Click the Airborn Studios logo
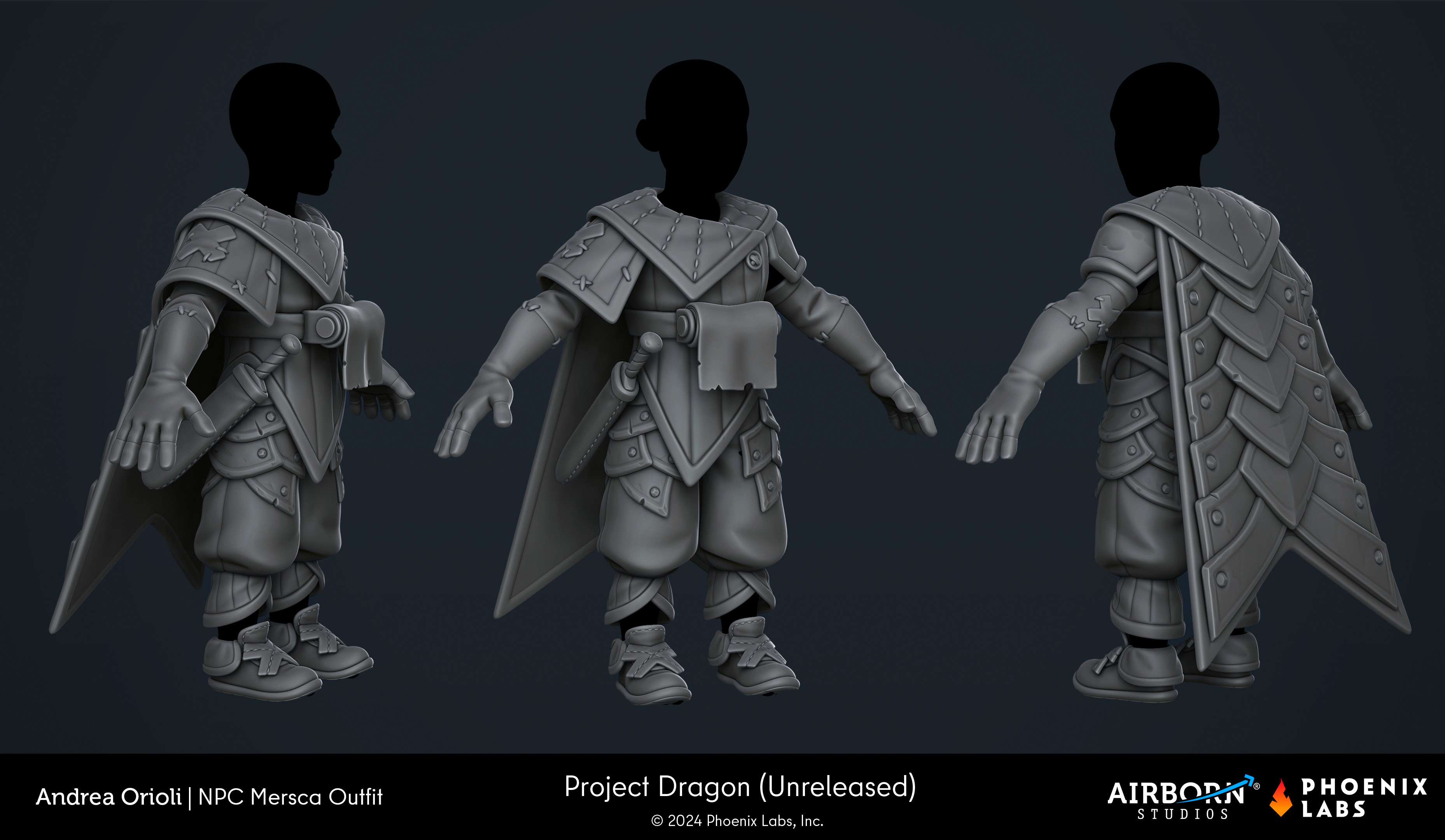The width and height of the screenshot is (1445, 840). [1183, 798]
